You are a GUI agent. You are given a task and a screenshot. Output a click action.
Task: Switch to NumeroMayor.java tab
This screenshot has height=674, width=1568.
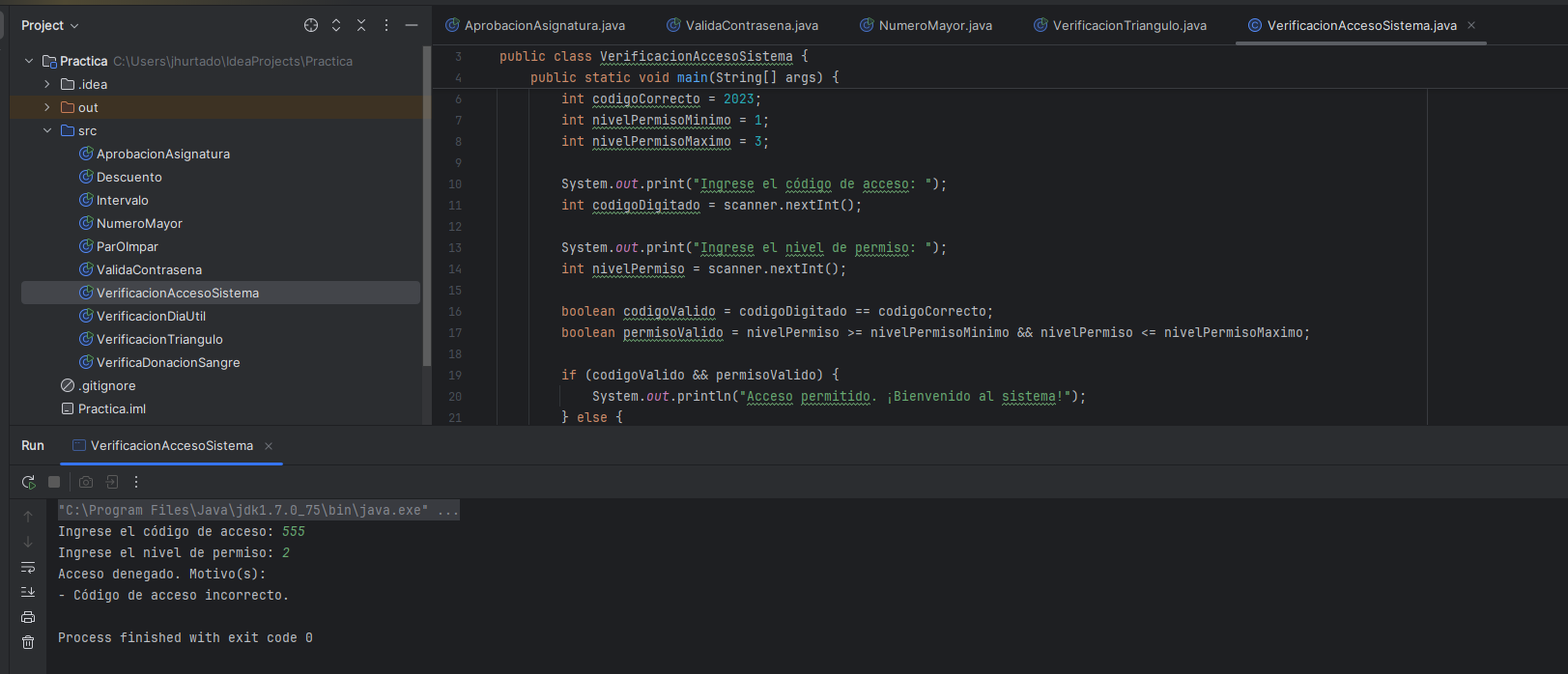tap(927, 25)
